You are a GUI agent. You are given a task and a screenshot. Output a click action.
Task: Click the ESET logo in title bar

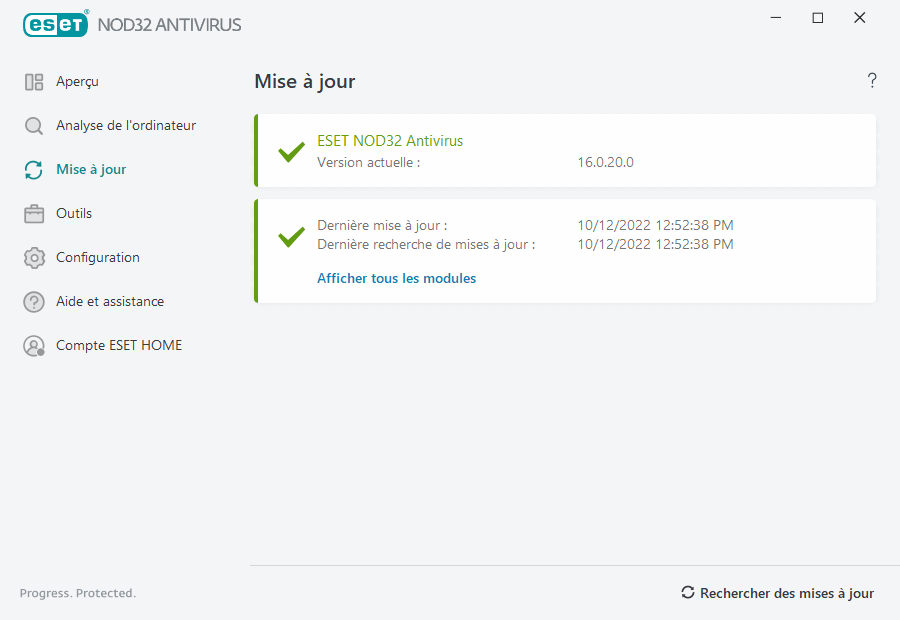[x=56, y=24]
